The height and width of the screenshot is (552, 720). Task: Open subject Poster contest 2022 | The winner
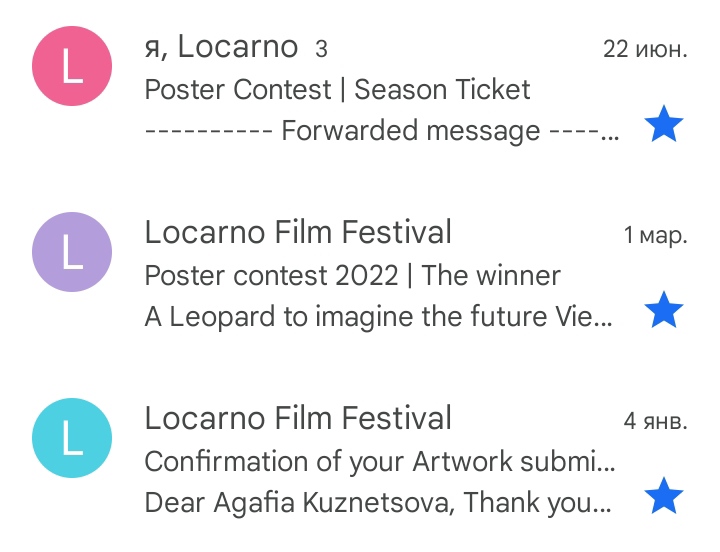pos(353,276)
